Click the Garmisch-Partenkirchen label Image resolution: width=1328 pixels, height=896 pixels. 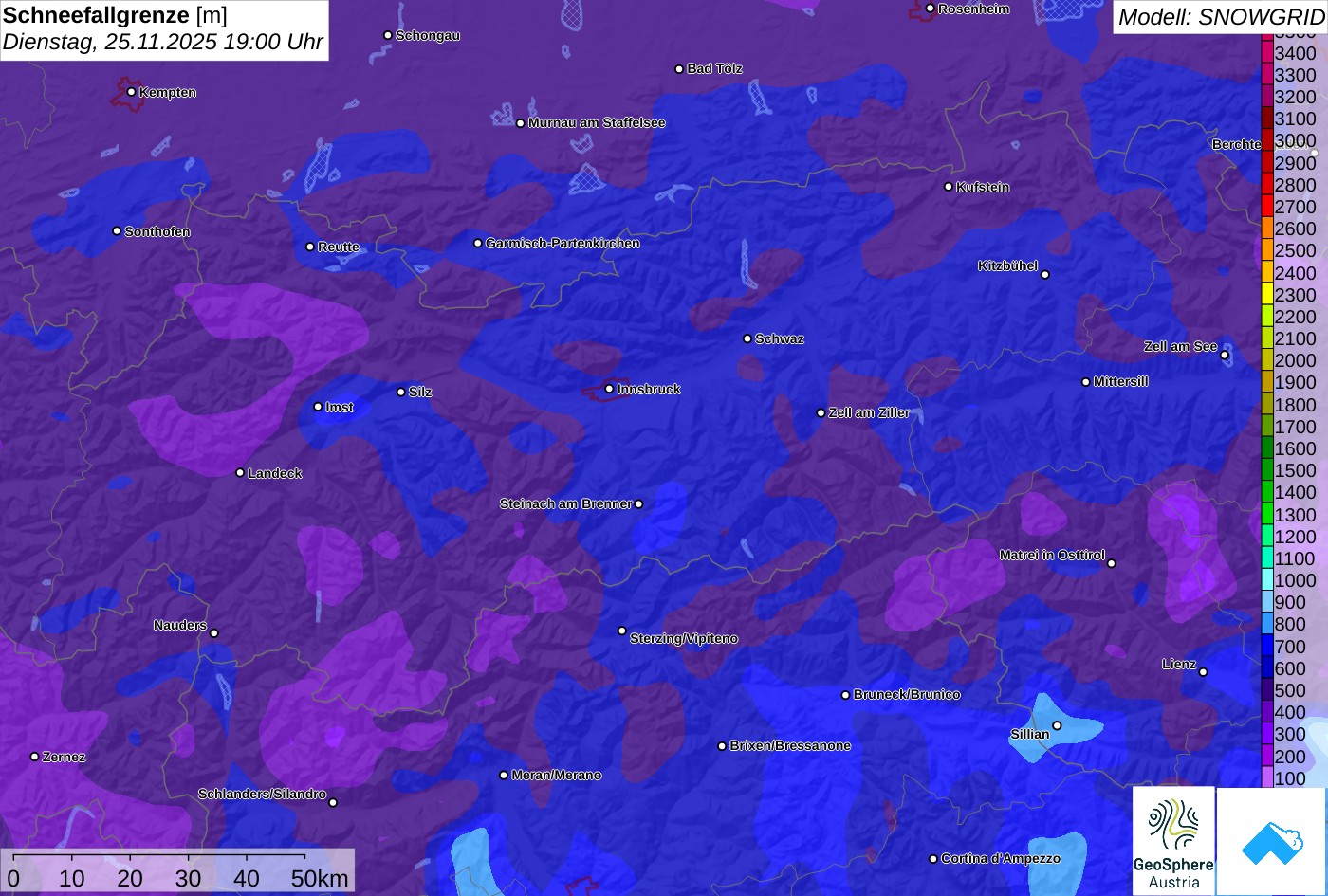(563, 244)
